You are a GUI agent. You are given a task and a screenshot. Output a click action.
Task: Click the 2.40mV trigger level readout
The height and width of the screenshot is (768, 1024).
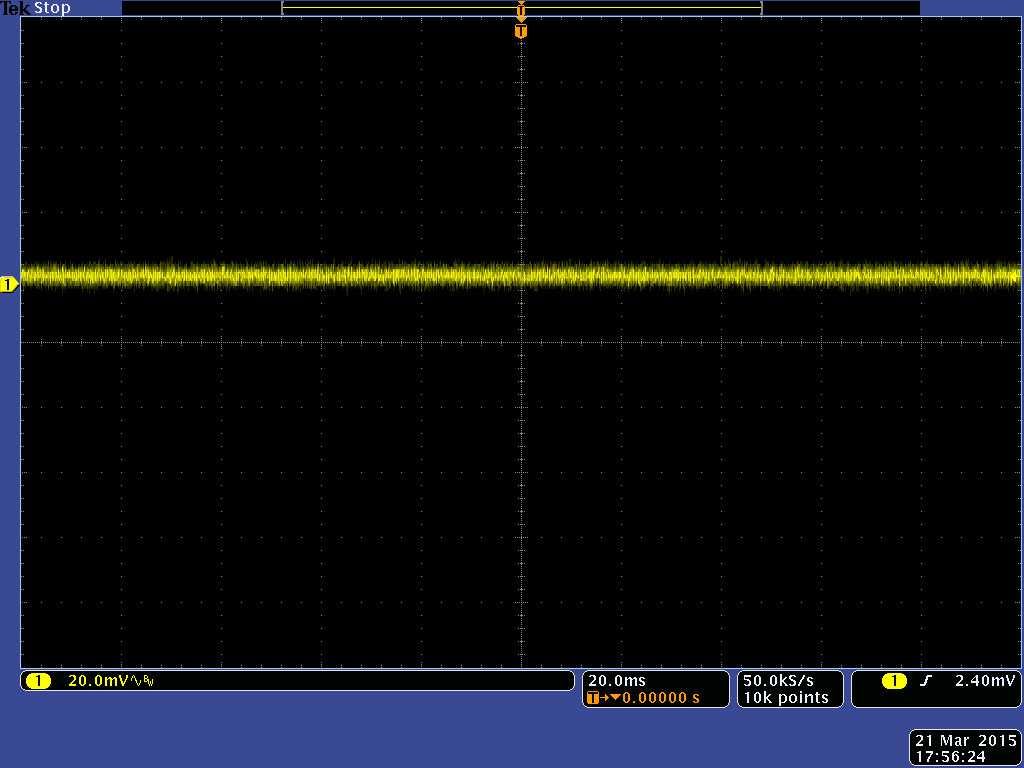click(x=985, y=680)
